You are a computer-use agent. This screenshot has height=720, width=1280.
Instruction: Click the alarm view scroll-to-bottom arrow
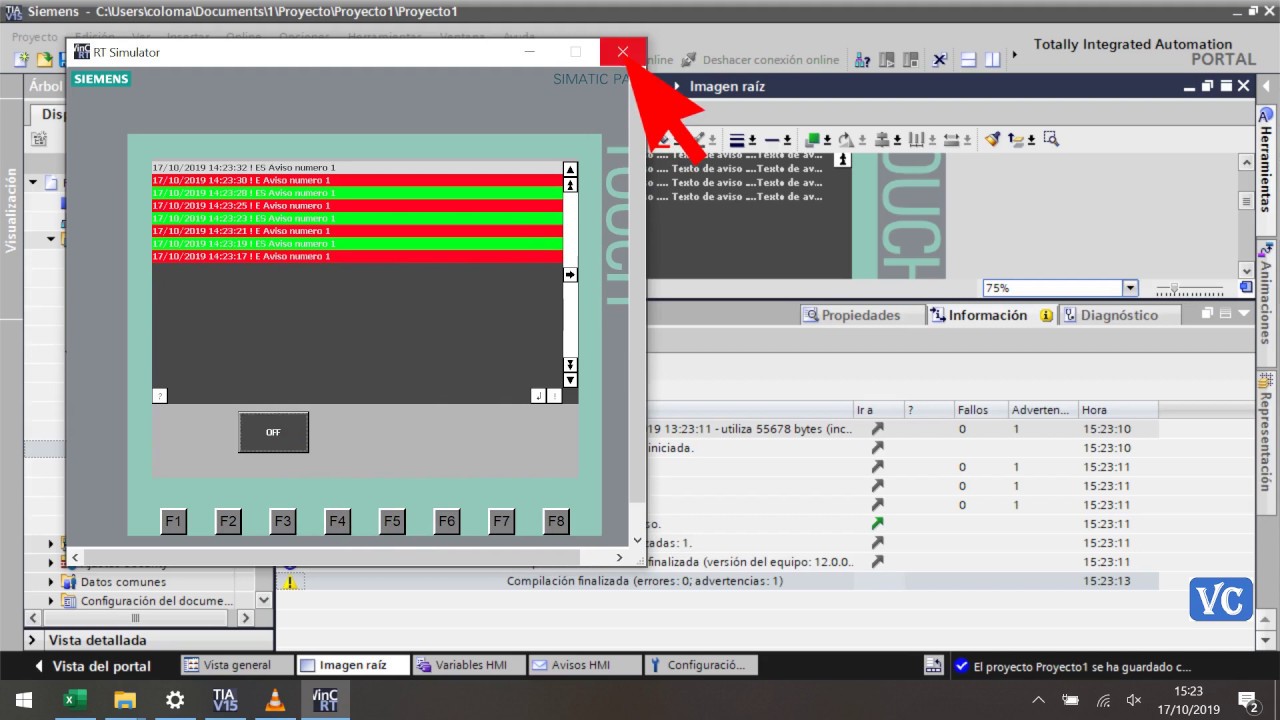coord(570,380)
